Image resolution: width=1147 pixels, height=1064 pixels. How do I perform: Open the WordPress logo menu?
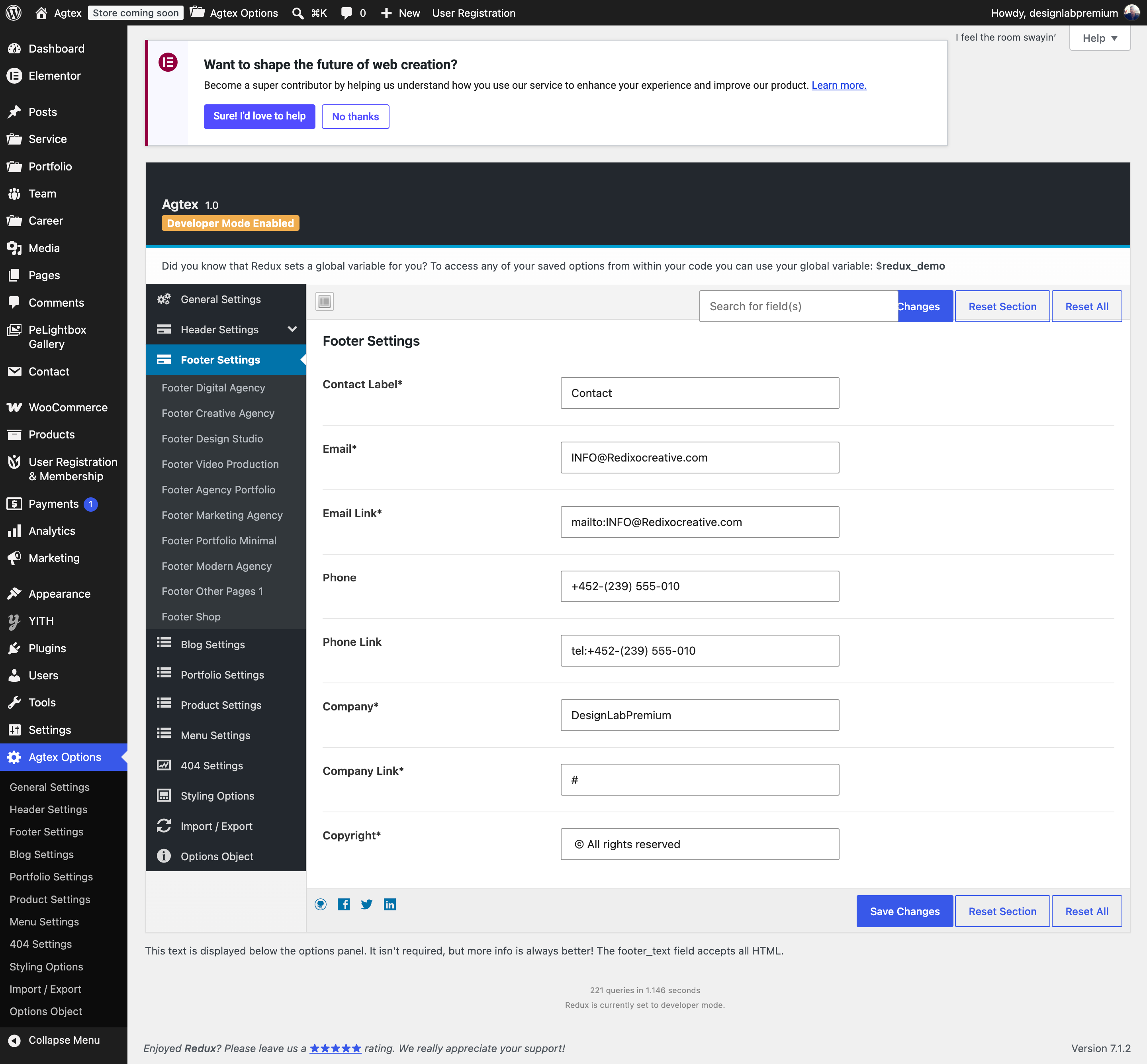[x=14, y=13]
